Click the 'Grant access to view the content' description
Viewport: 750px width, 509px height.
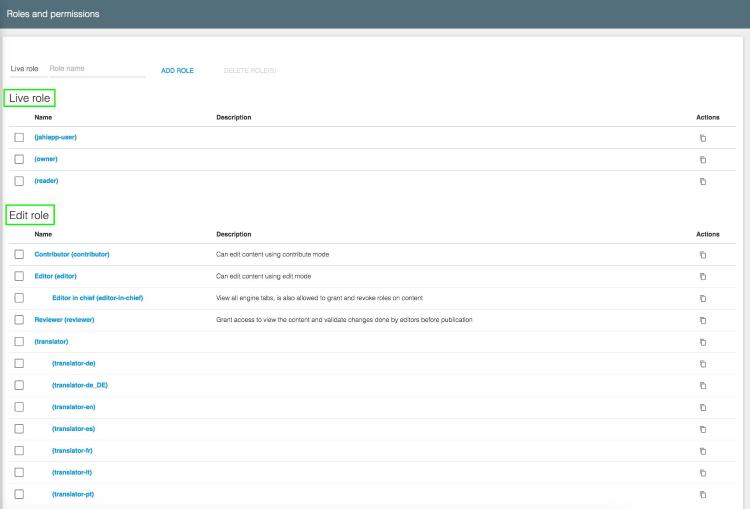344,320
